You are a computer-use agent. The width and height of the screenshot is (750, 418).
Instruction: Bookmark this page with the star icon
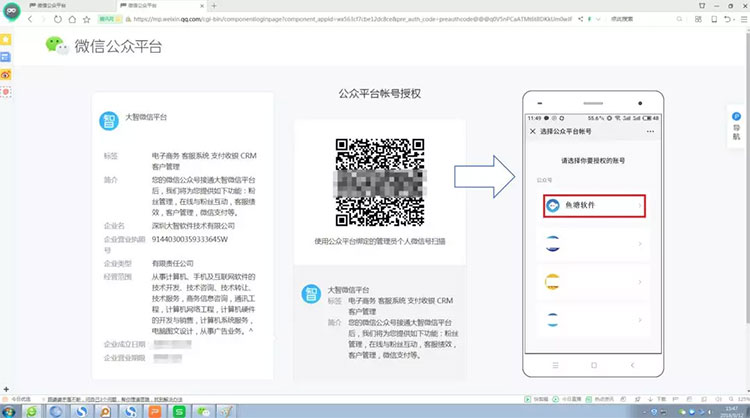87,19
